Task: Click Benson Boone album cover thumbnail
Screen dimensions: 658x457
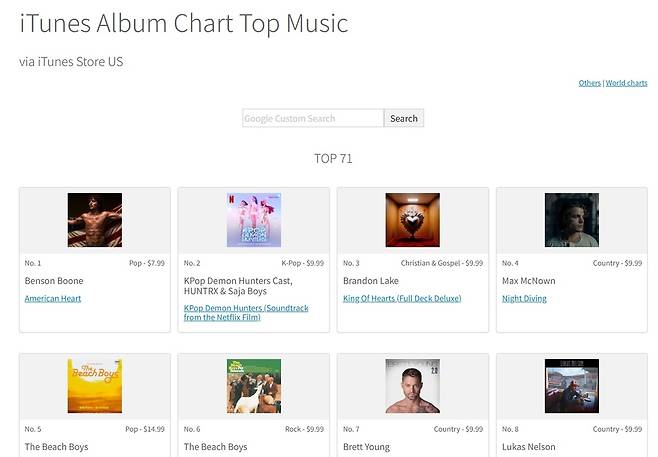Action: pyautogui.click(x=95, y=220)
